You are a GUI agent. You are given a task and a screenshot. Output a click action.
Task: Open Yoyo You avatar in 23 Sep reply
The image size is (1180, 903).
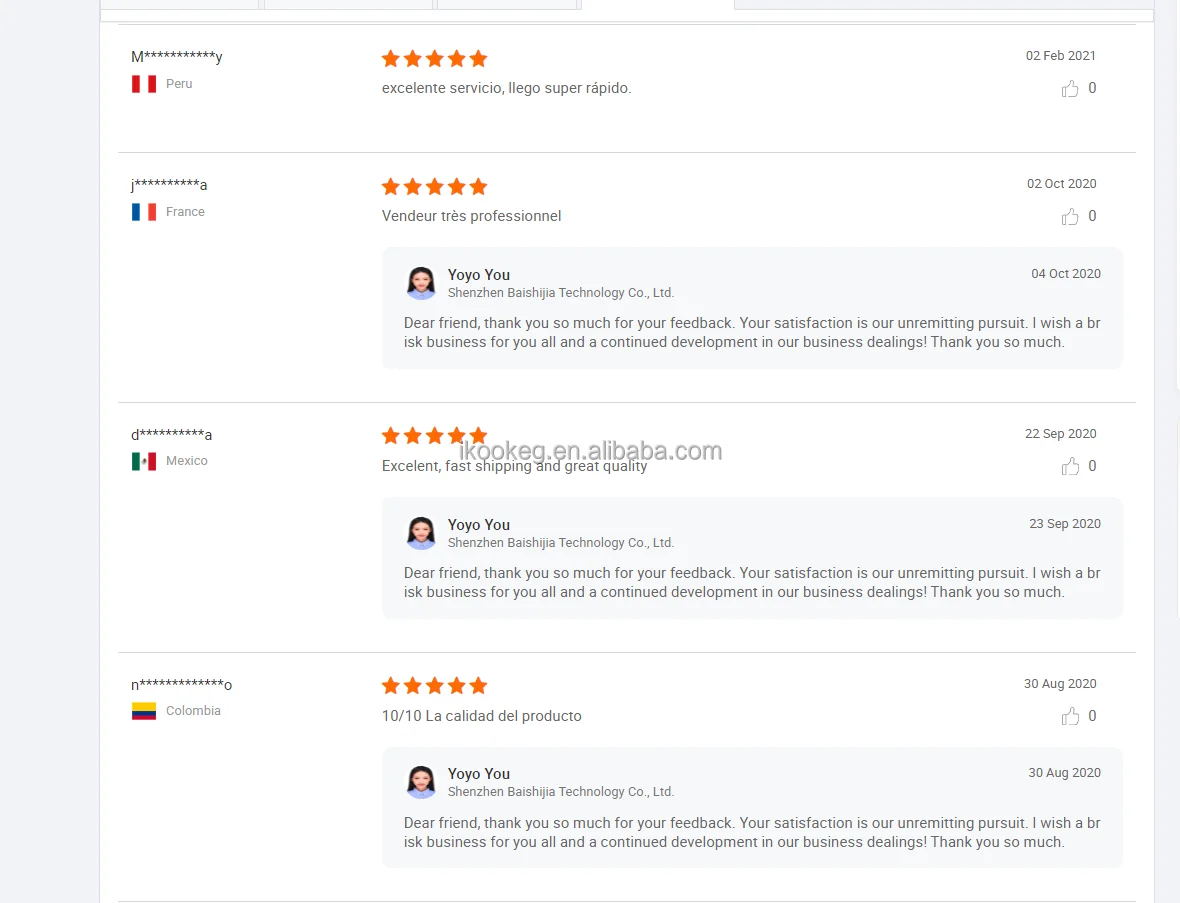(421, 533)
